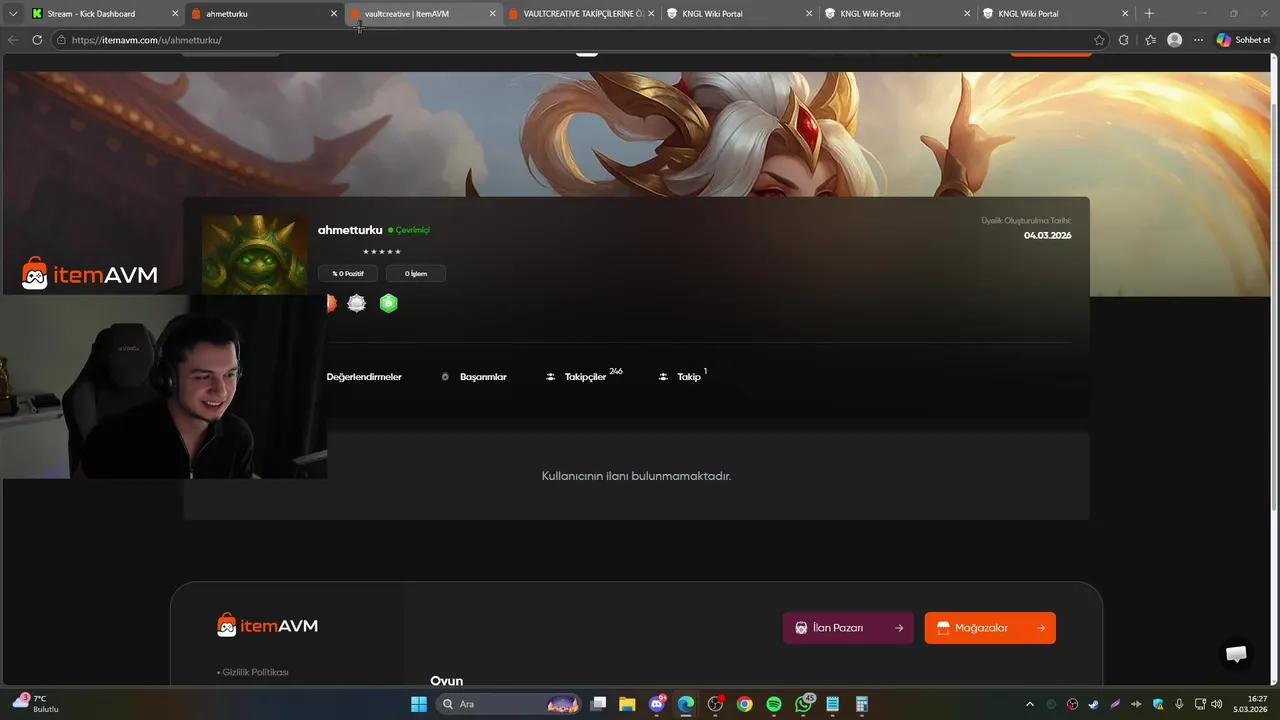This screenshot has height=720, width=1280.
Task: Expand the hidden system tray icons
Action: [x=1029, y=704]
